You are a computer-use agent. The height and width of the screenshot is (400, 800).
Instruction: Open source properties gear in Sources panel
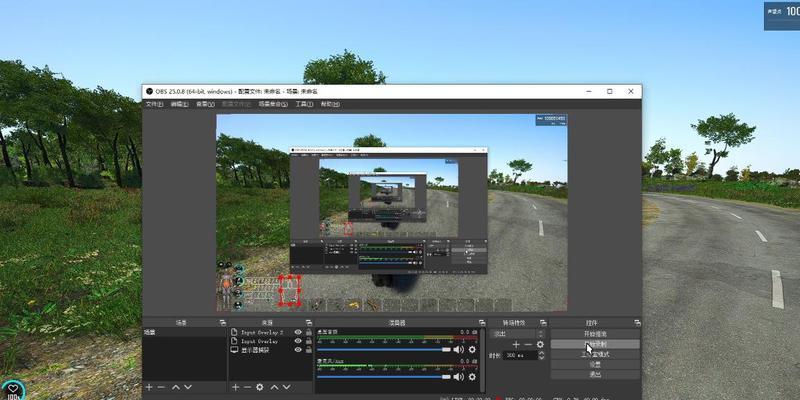coord(260,387)
